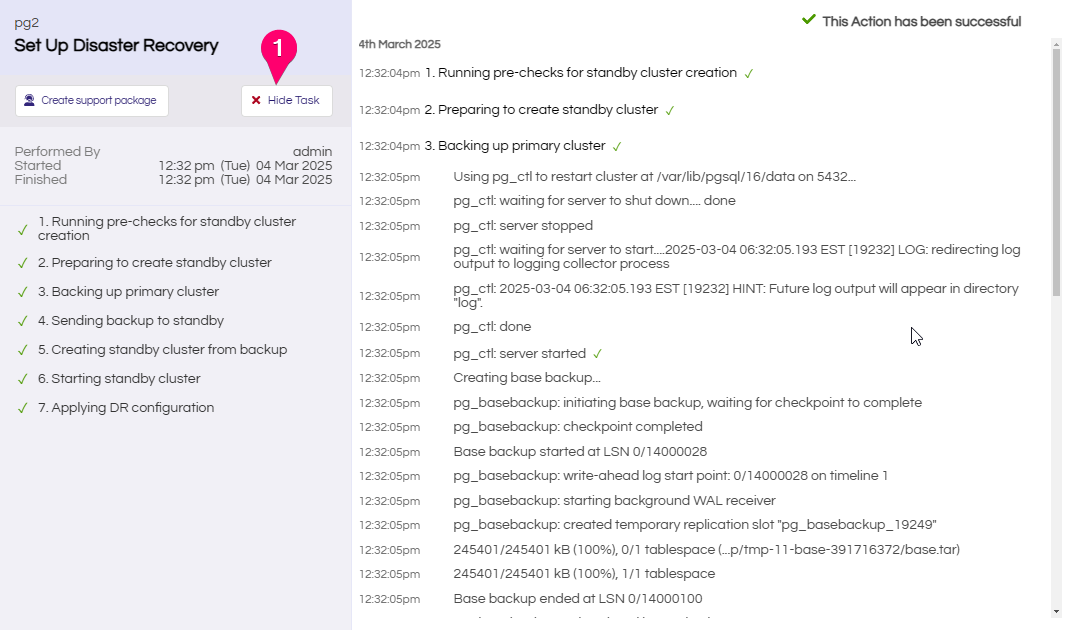The image size is (1081, 630).
Task: Click log heading '1. Running pre-checks for standby'
Action: click(x=581, y=73)
